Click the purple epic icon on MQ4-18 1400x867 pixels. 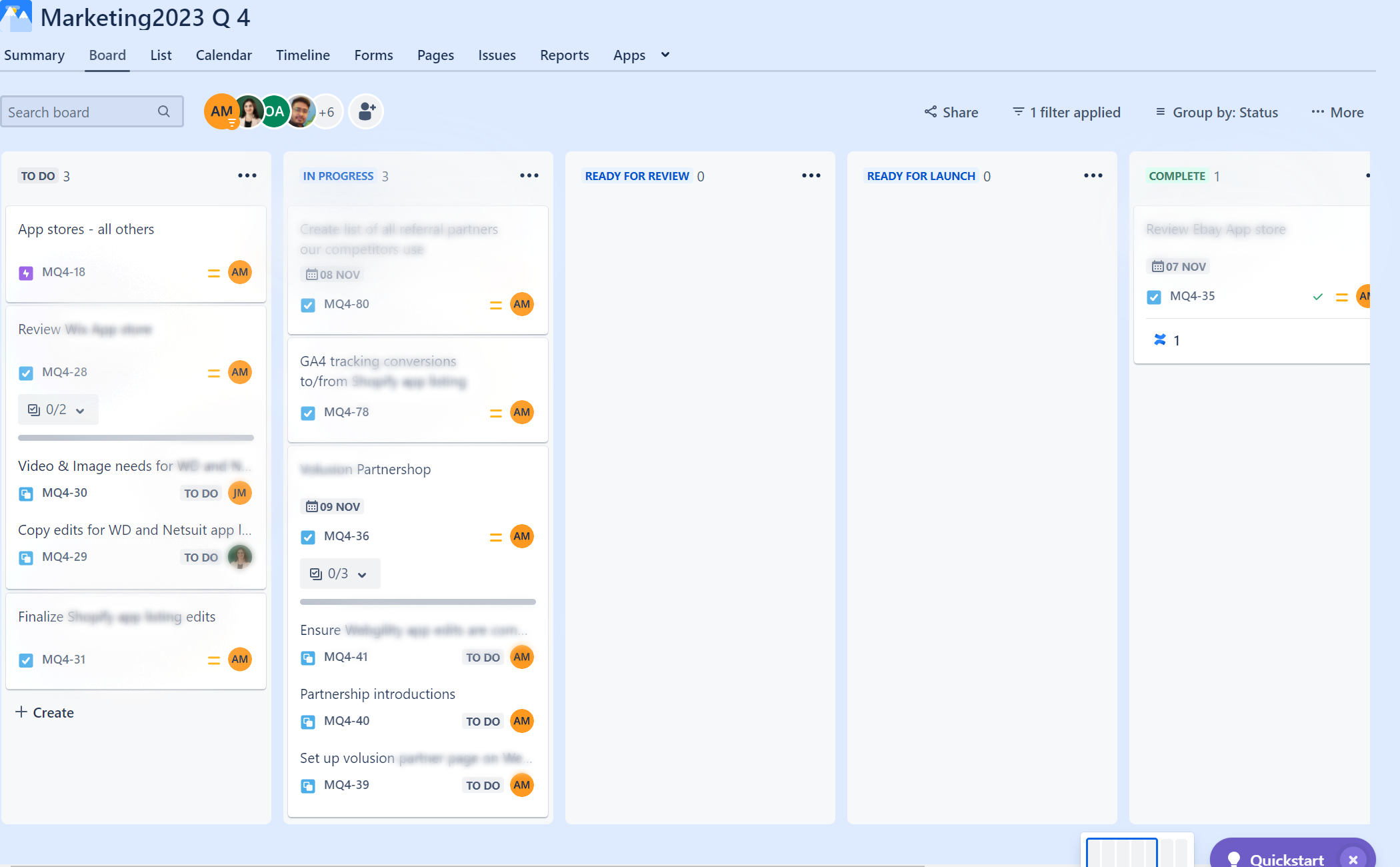tap(26, 273)
